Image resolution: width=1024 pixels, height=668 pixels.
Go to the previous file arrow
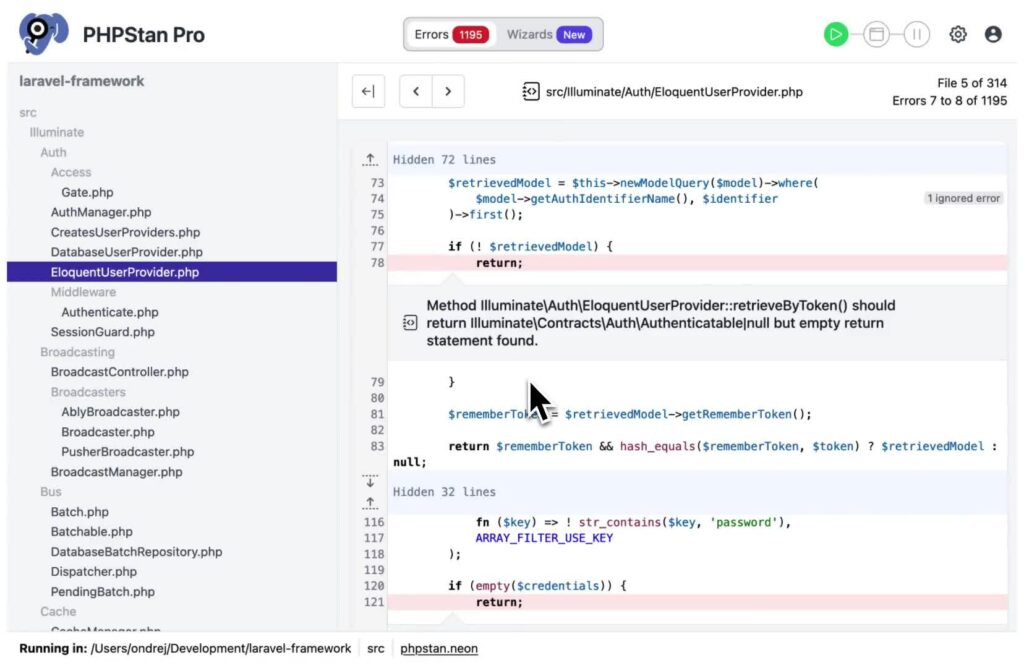(416, 91)
